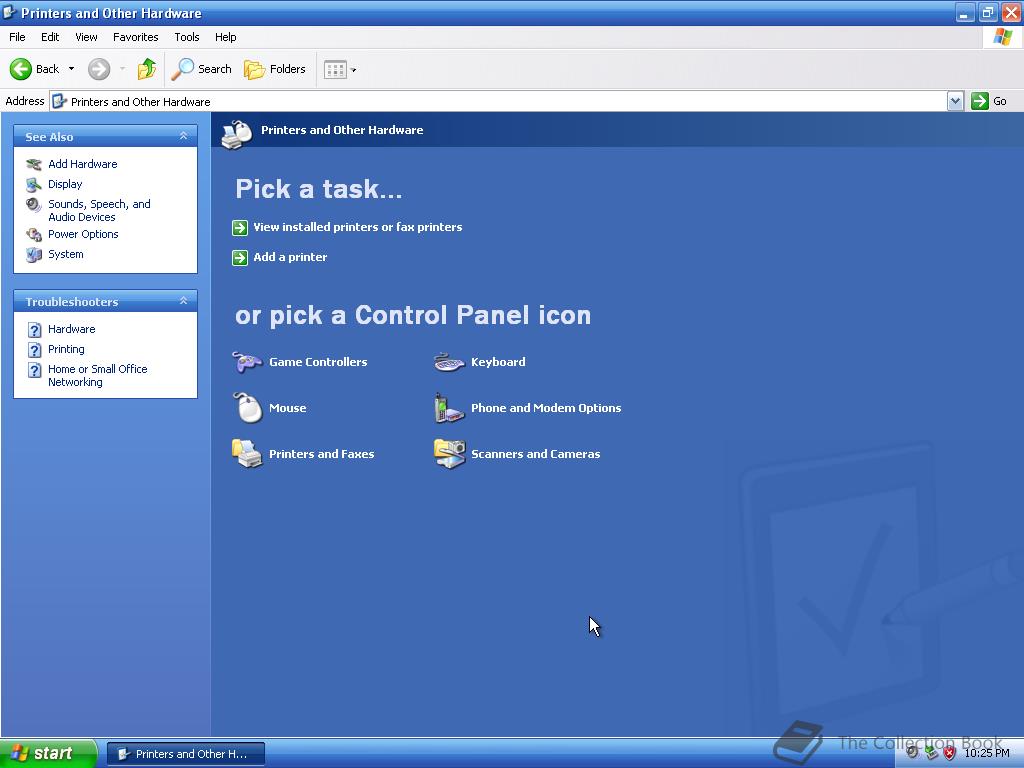Open the System link

pos(65,254)
